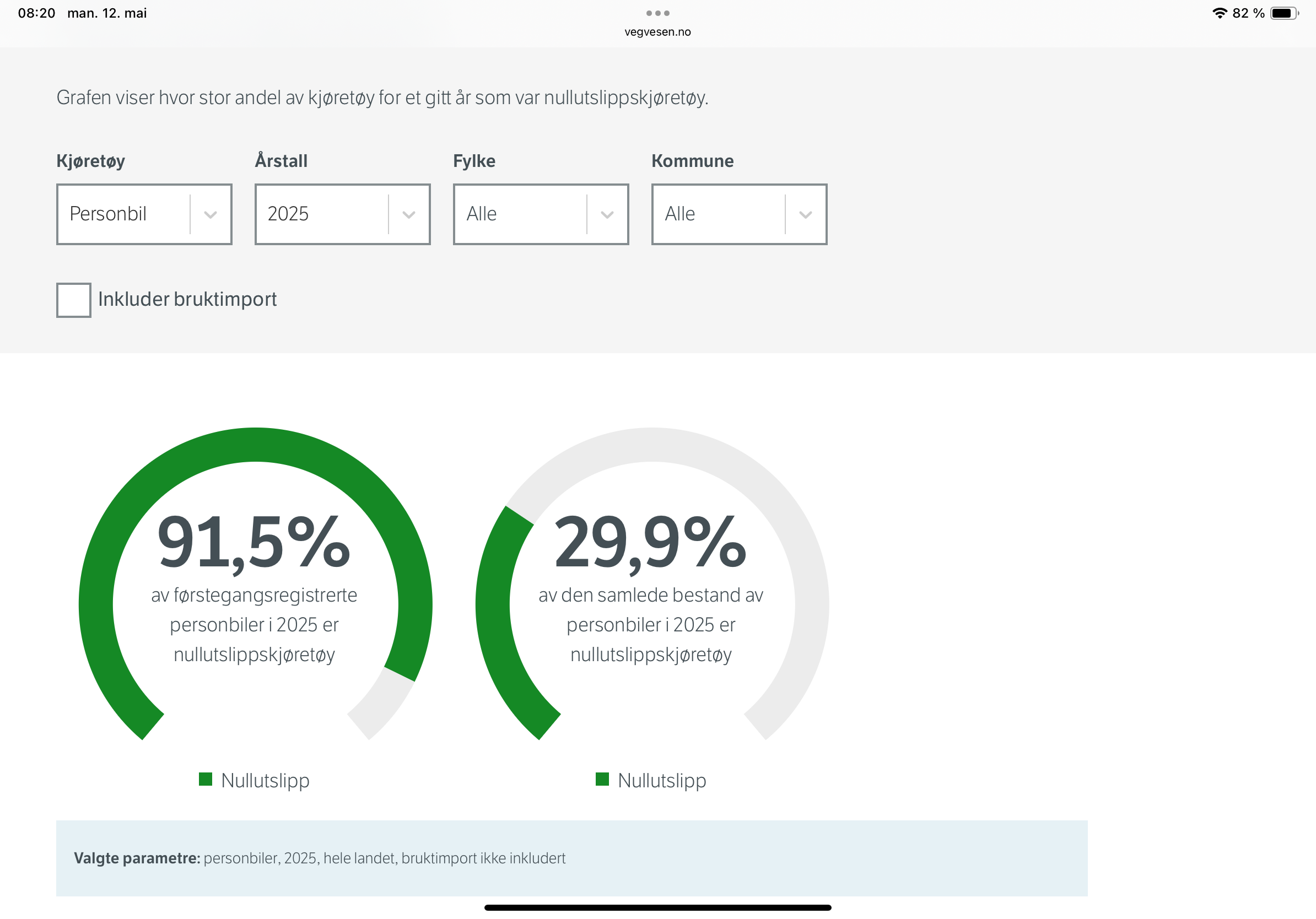Click the Årstall dropdown chevron
Image resolution: width=1316 pixels, height=919 pixels.
[x=409, y=215]
